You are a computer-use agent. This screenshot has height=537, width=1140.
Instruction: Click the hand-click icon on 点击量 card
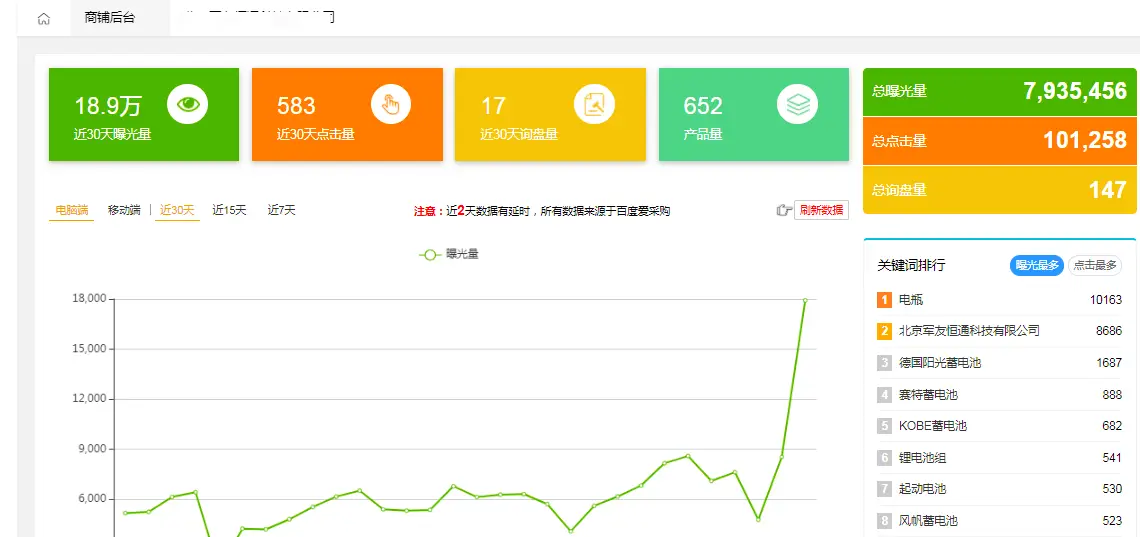(391, 104)
